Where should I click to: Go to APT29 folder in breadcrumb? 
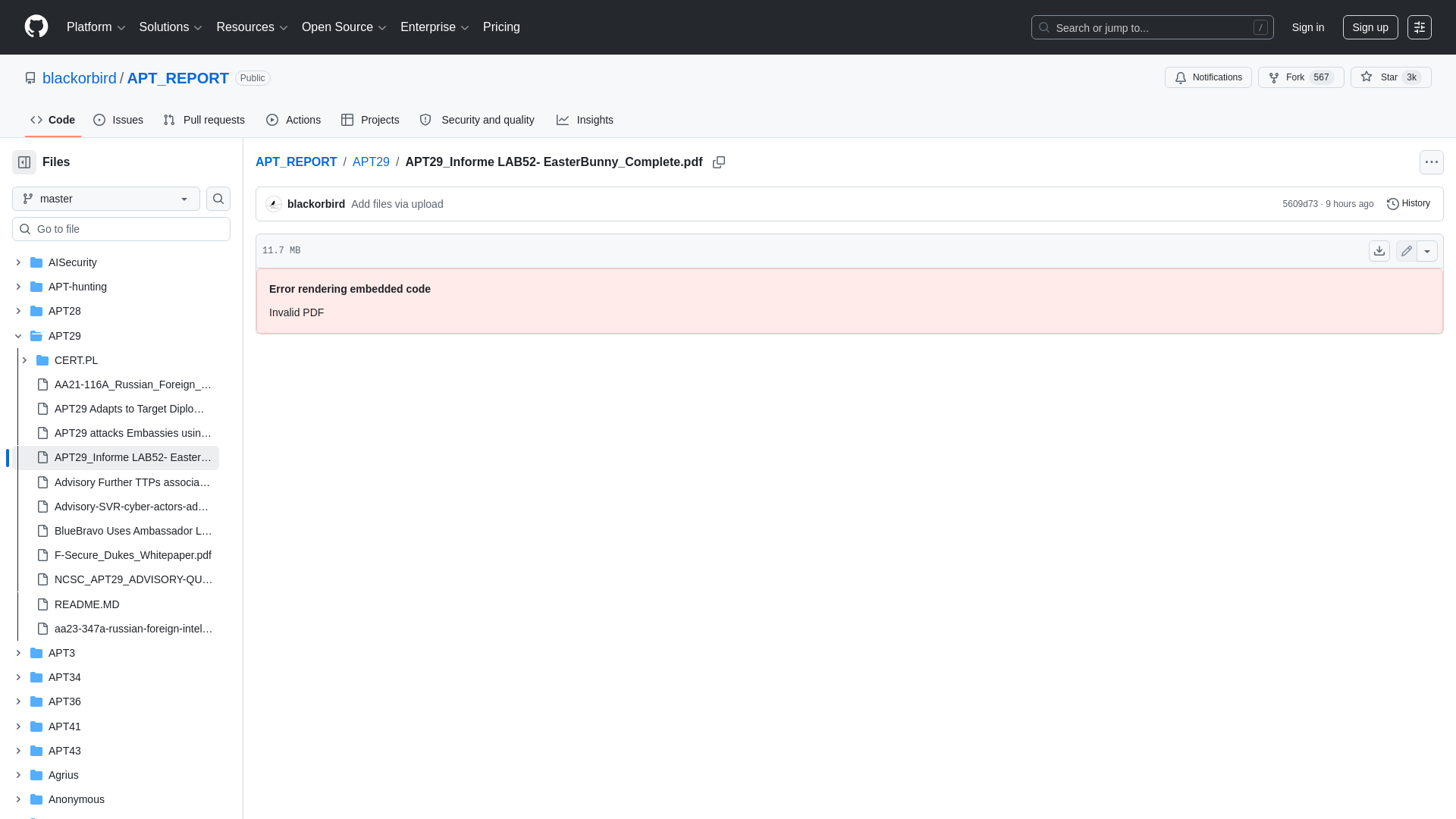371,162
